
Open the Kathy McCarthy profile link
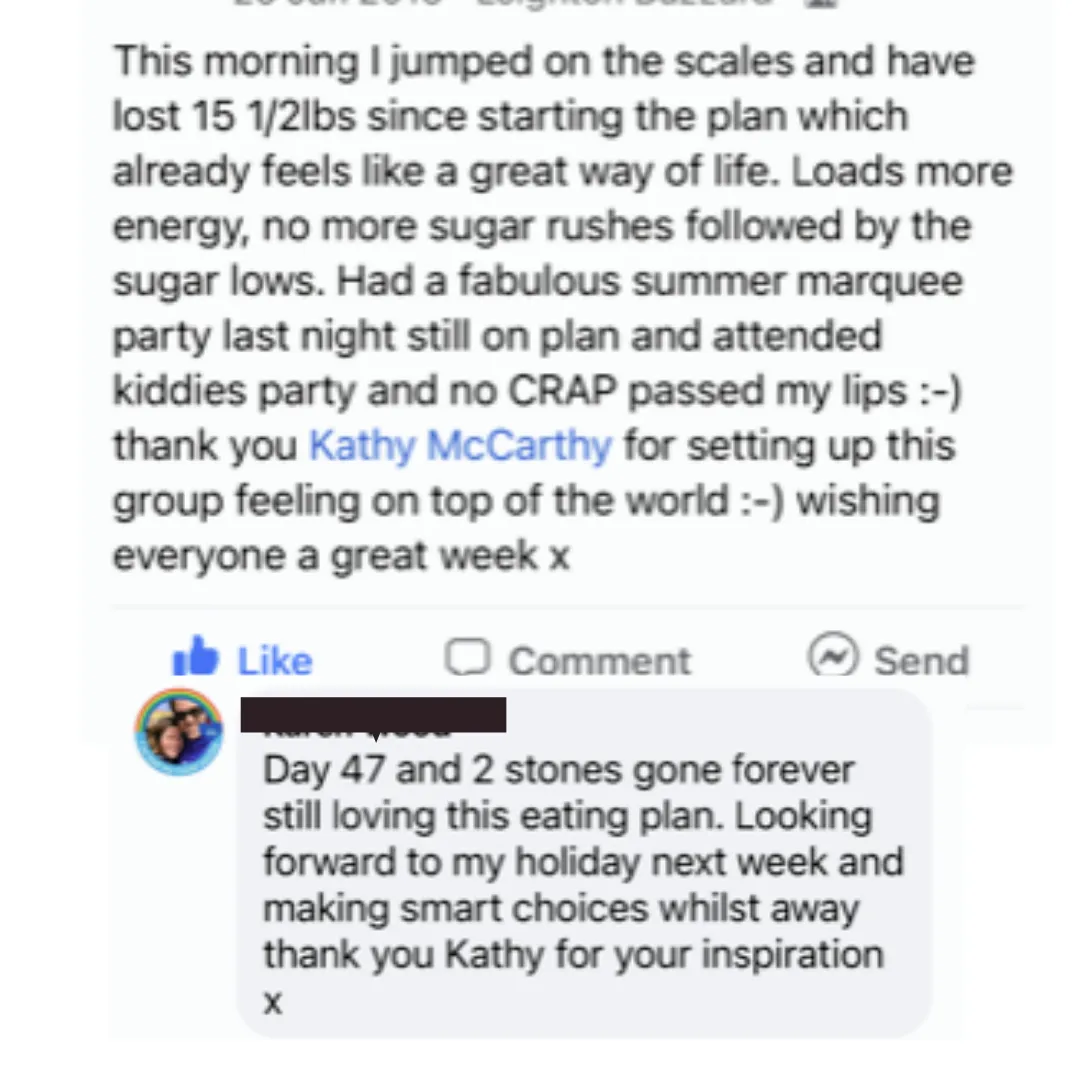[x=460, y=446]
